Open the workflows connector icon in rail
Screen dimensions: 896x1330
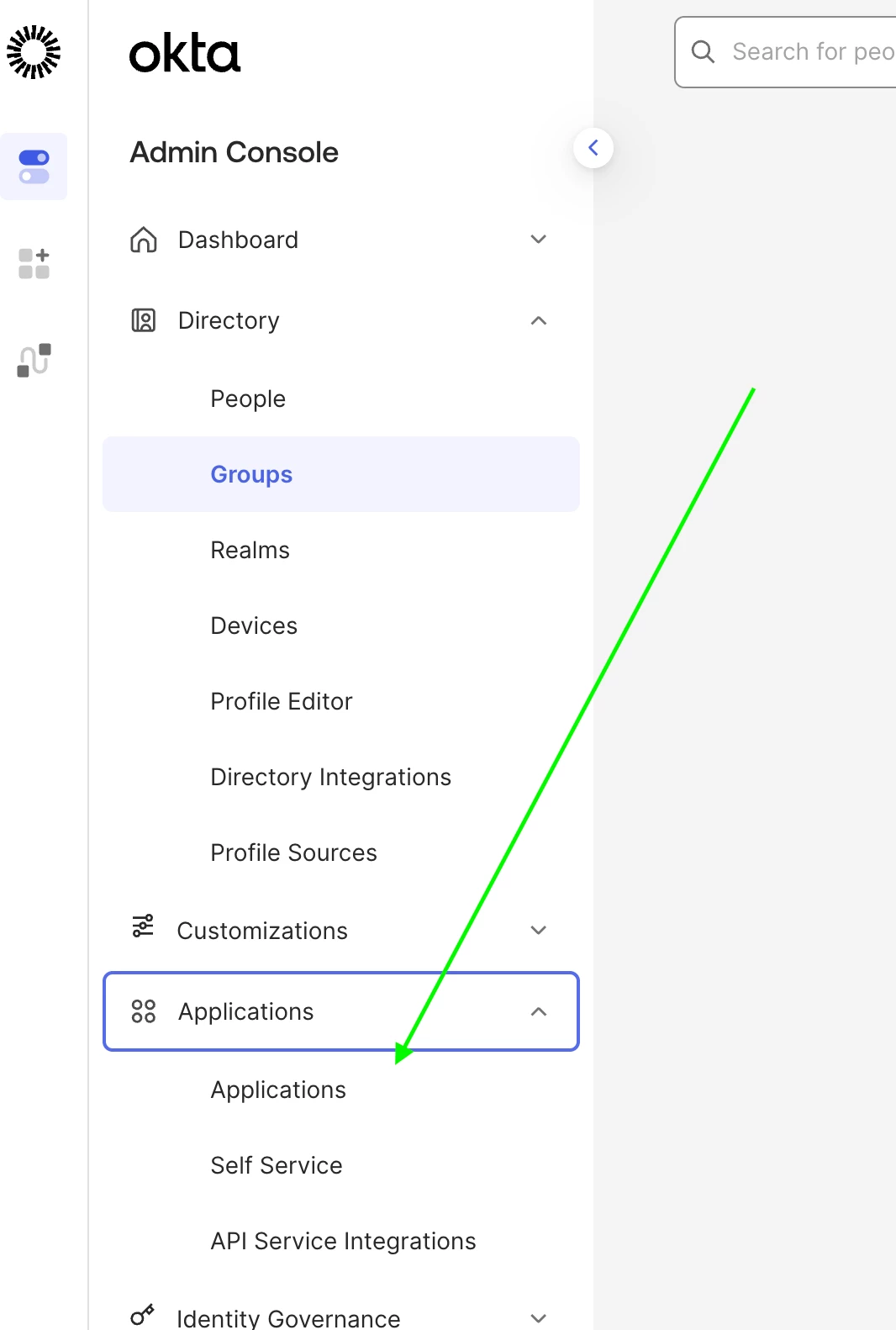click(34, 360)
